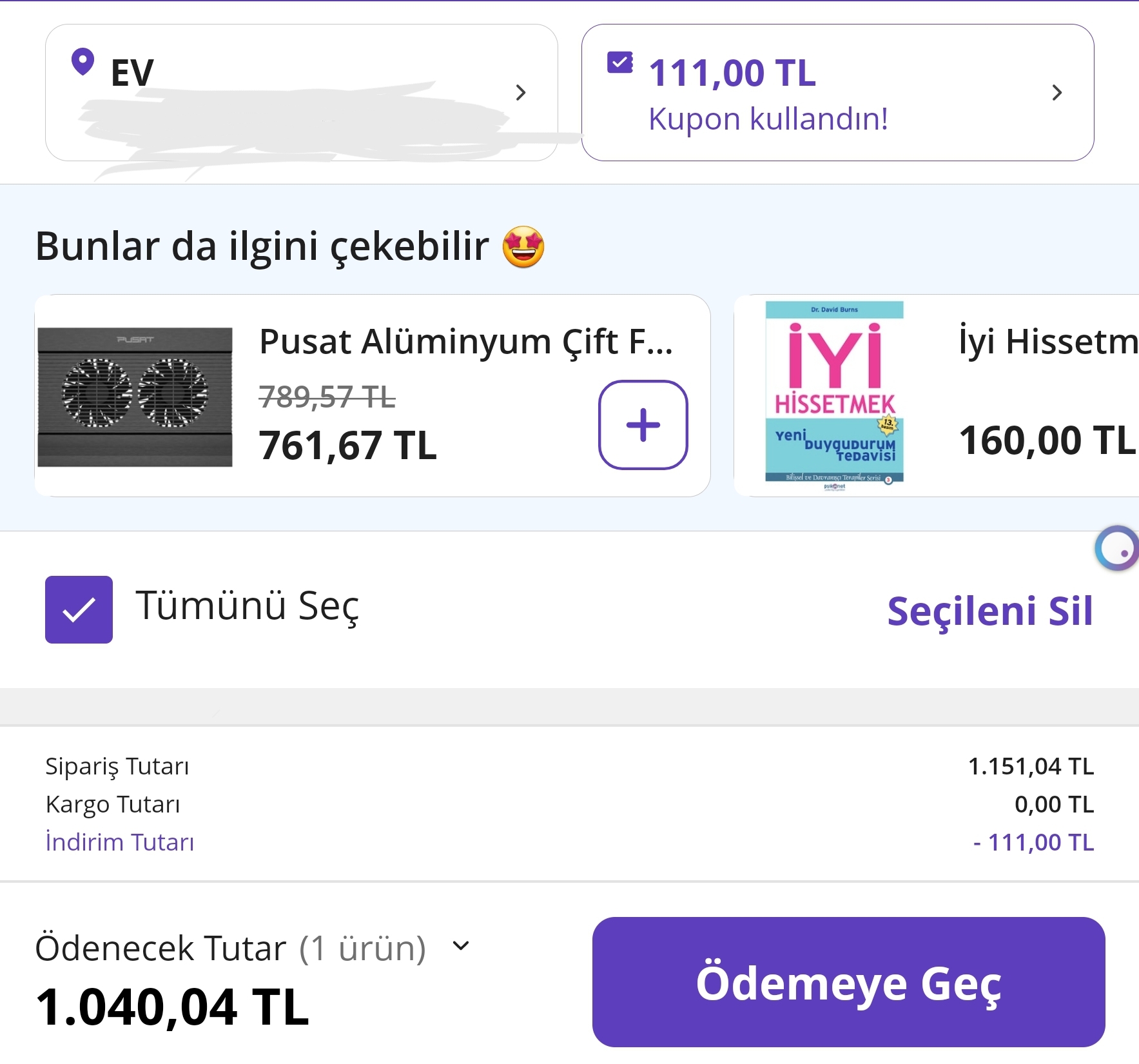Tap the İndirim Tutarı discount row label

click(120, 842)
